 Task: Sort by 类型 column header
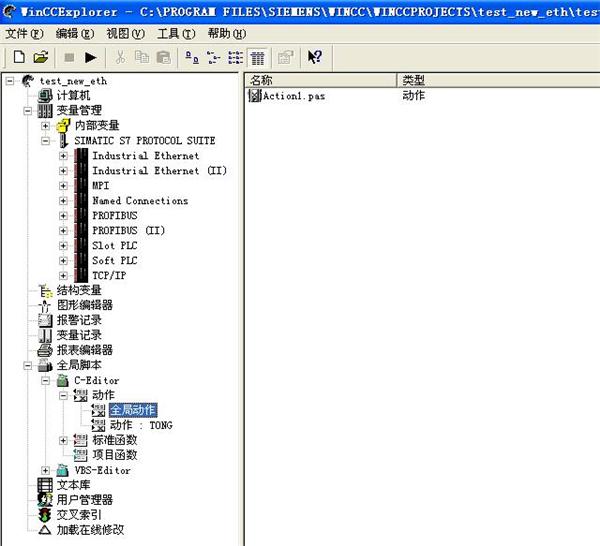point(499,80)
